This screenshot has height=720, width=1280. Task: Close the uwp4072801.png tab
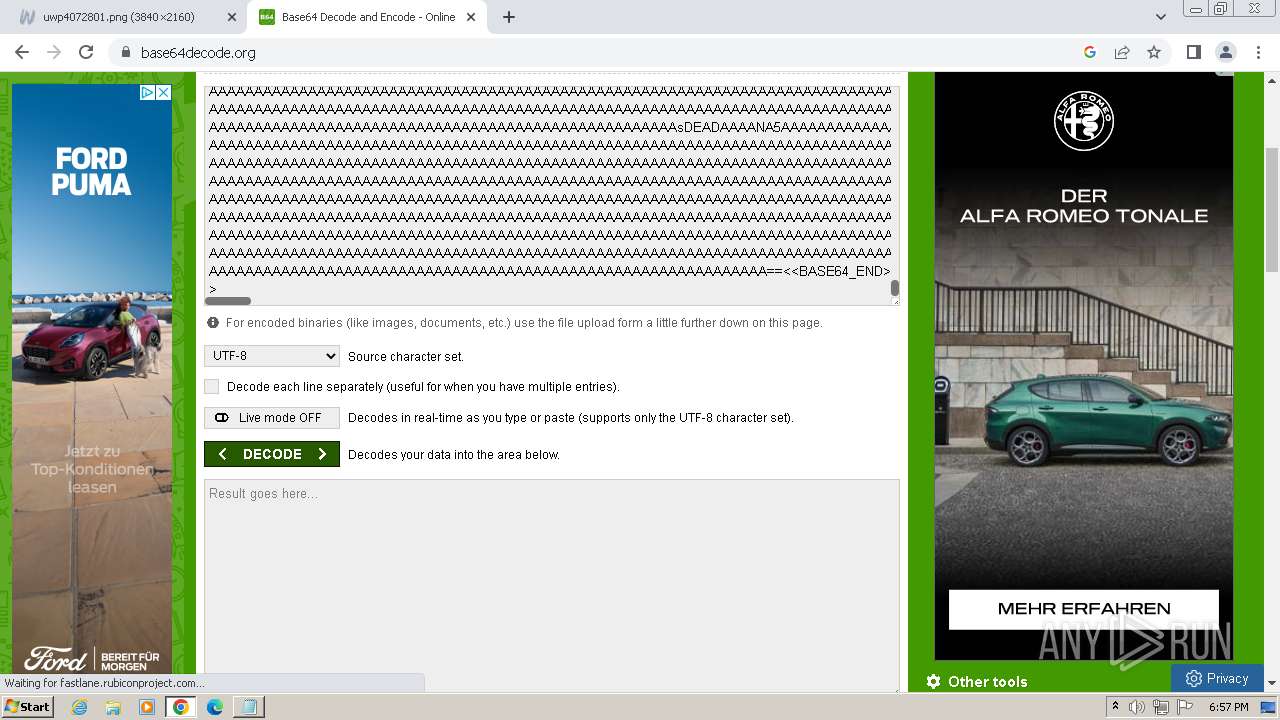click(232, 17)
